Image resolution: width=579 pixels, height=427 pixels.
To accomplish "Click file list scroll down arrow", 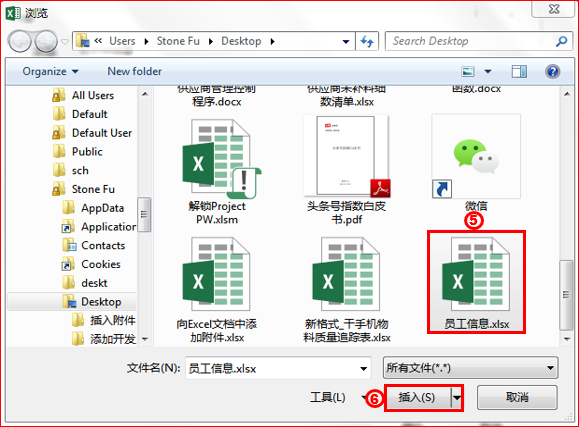I will point(566,339).
